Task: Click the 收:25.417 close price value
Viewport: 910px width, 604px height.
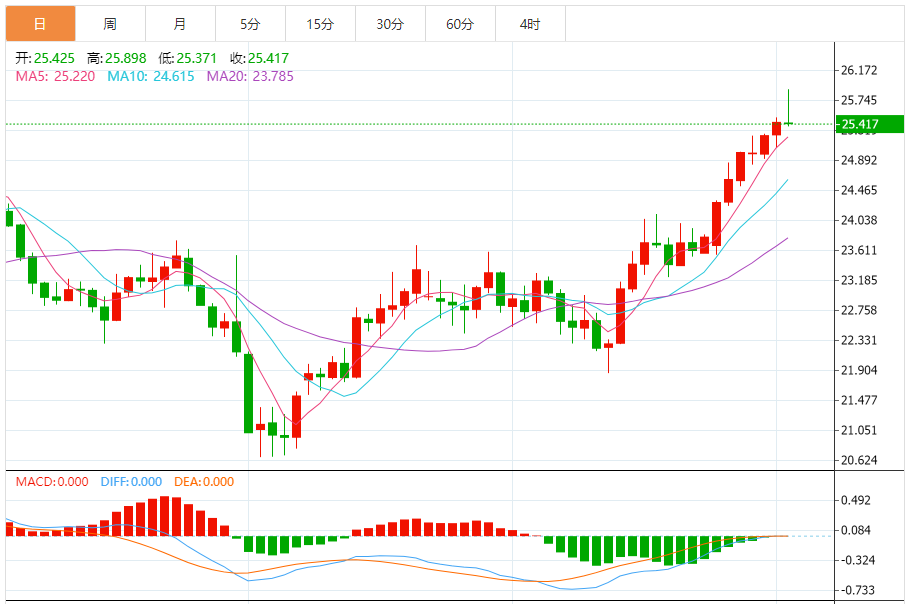Action: tap(259, 58)
